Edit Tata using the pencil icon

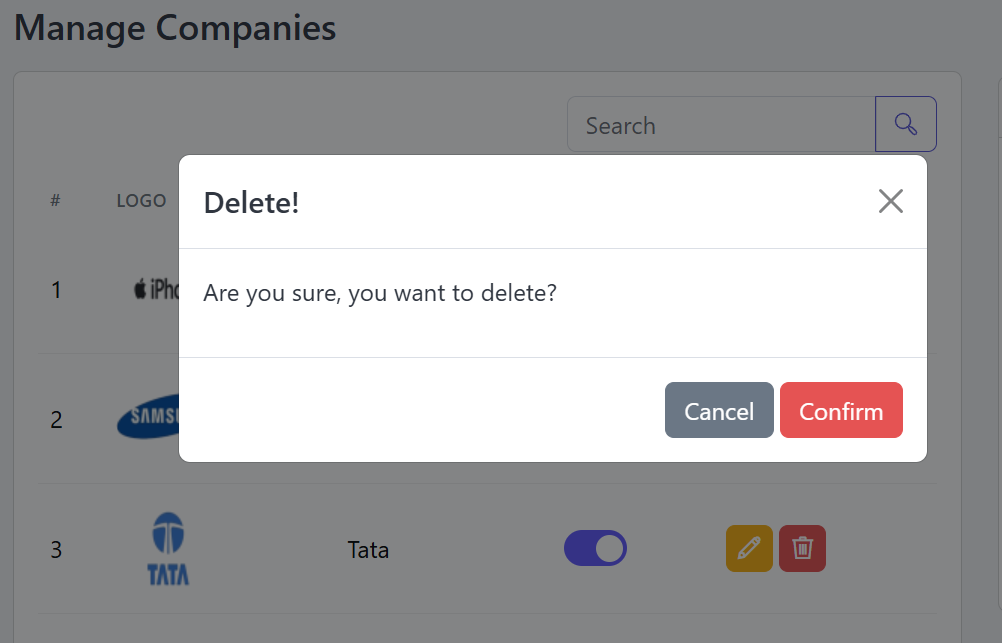pos(749,548)
